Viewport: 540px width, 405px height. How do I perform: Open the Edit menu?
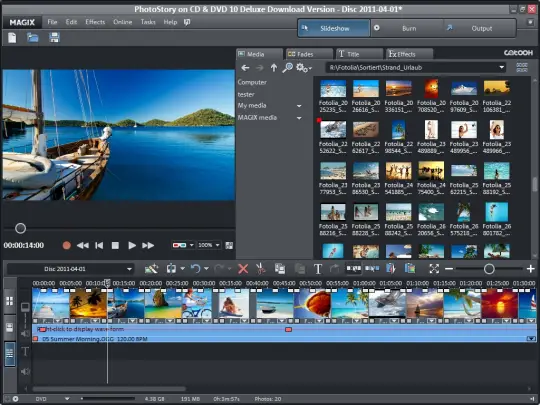tap(71, 22)
